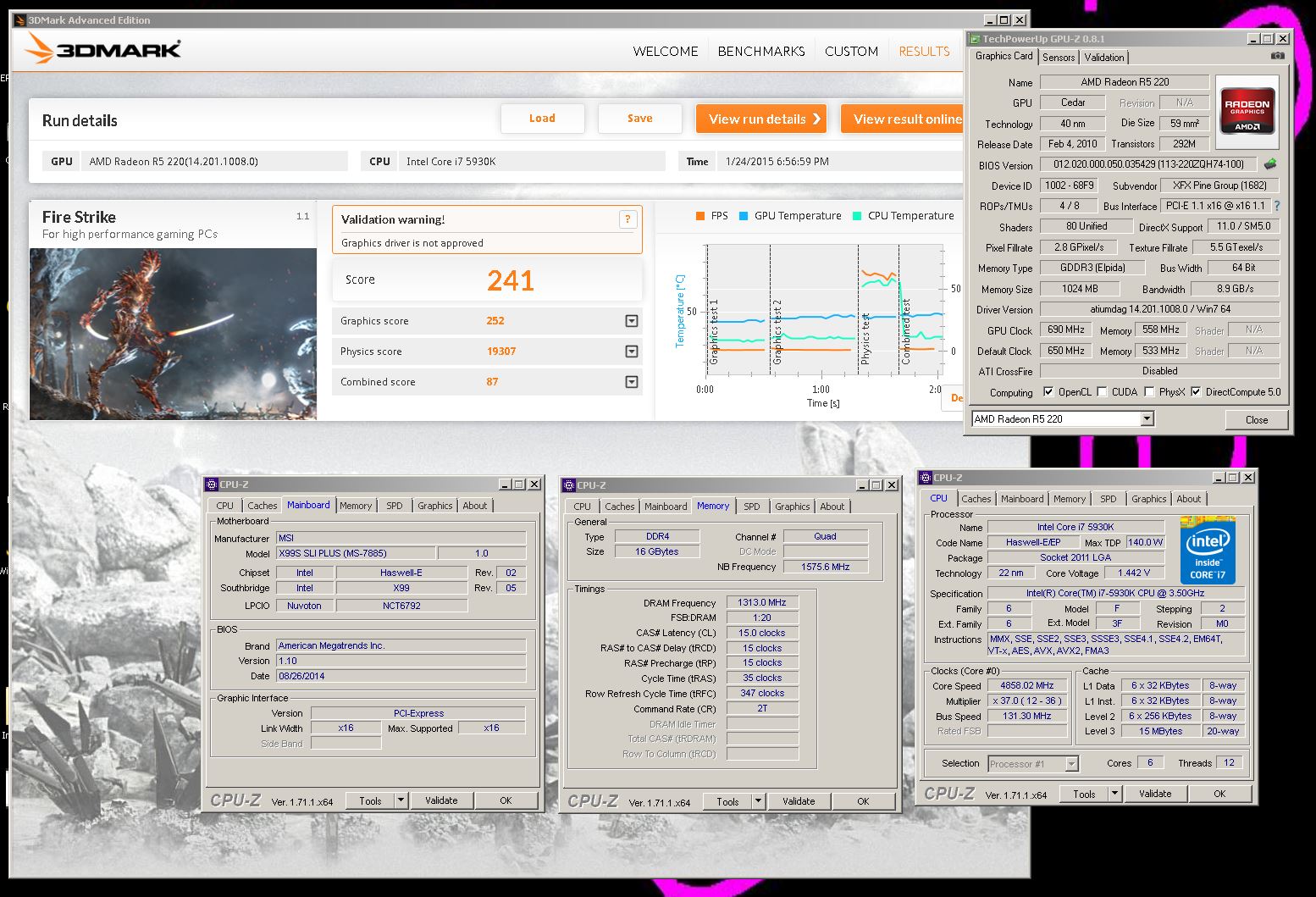Viewport: 1316px width, 897px height.
Task: Click the GPU-Z screenshot camera icon
Action: 1277,56
